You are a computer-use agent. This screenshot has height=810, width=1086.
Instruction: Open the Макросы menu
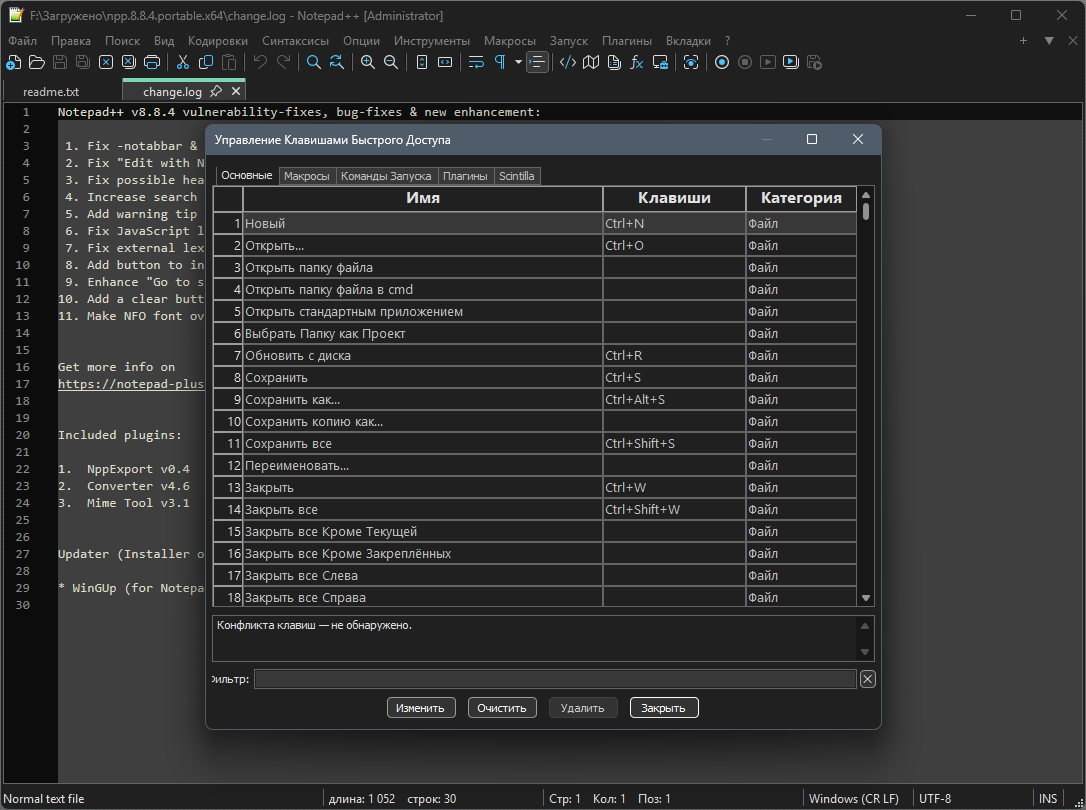tap(510, 41)
